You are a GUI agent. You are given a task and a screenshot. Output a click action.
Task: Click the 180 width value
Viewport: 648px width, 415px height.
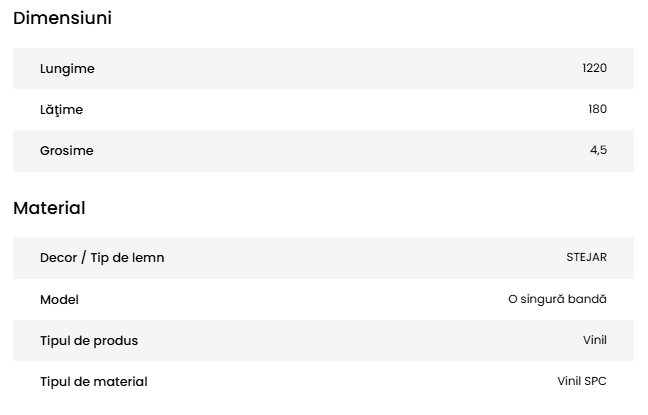click(x=597, y=109)
